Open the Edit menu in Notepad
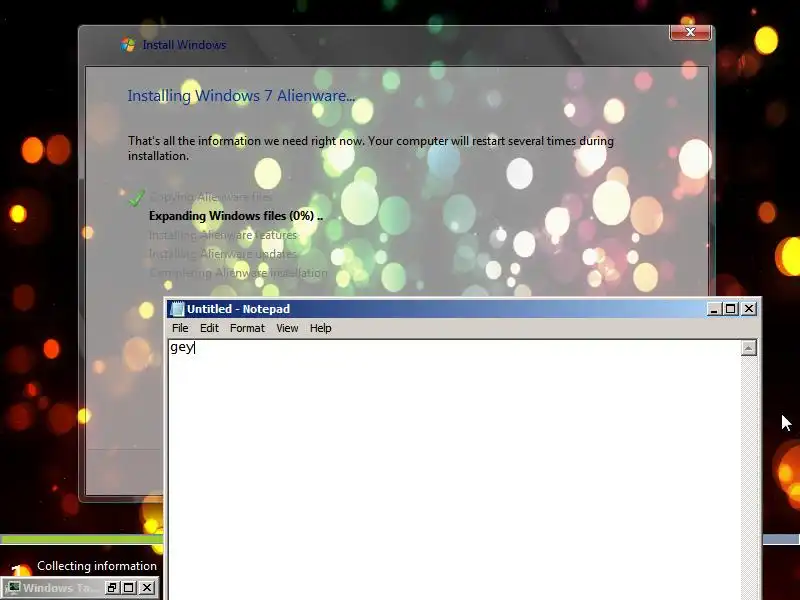 point(209,328)
